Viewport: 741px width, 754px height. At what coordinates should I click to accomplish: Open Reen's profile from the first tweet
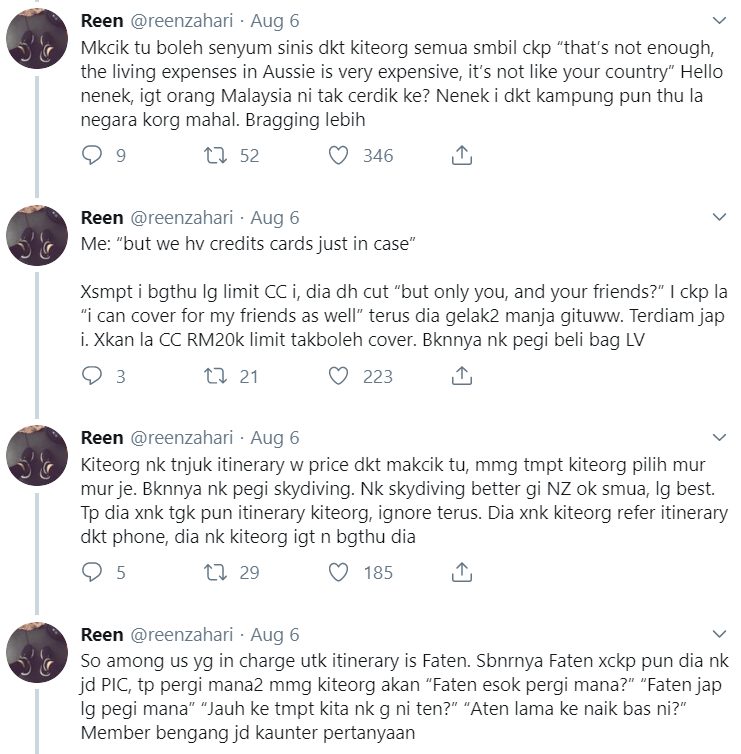[101, 20]
